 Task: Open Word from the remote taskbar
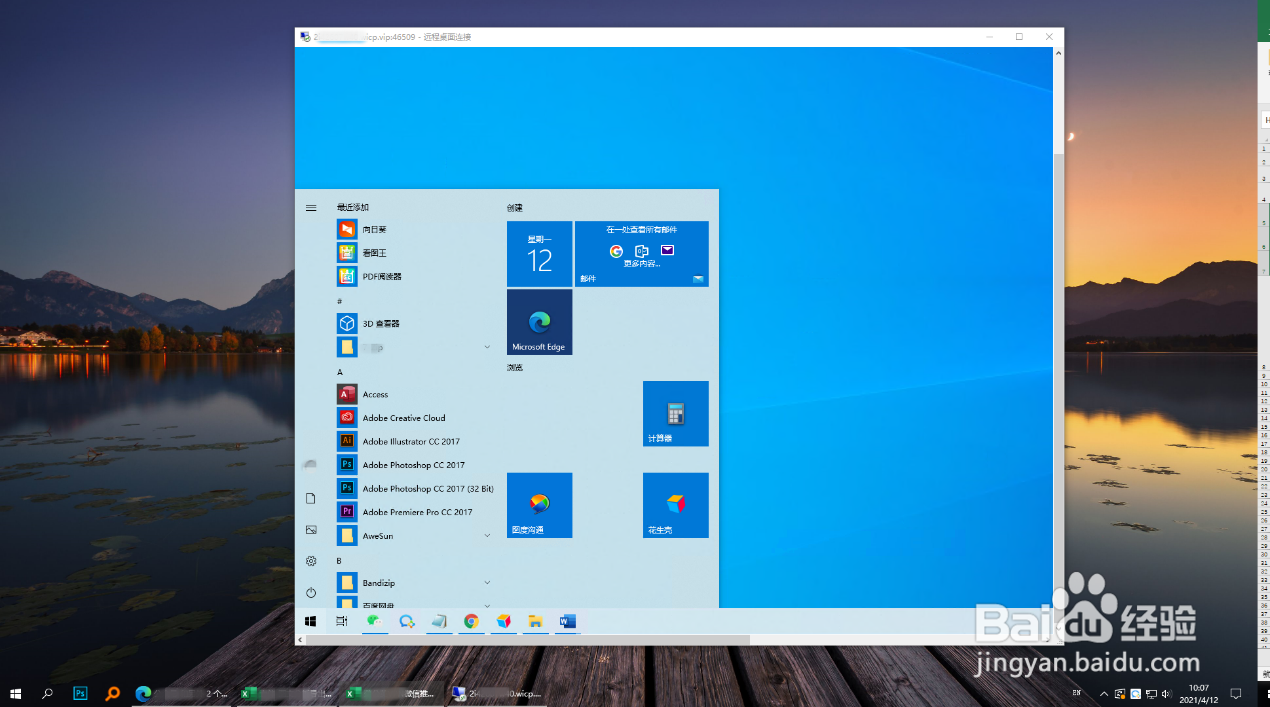(567, 621)
